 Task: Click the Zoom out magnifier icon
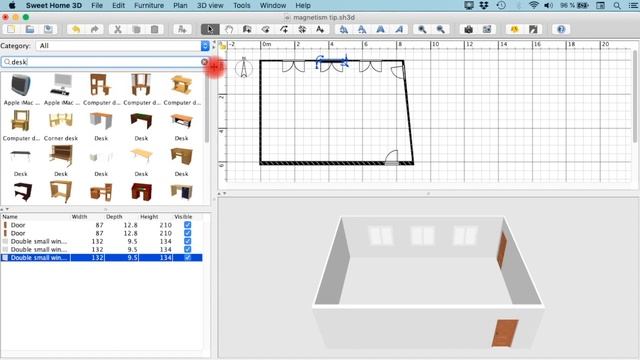tap(440, 29)
